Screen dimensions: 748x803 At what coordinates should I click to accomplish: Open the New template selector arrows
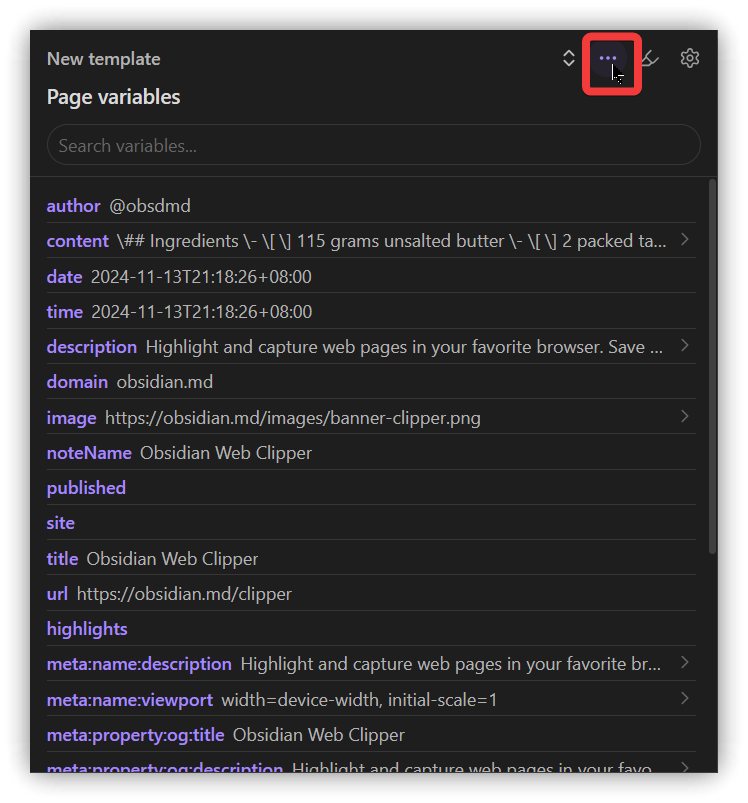569,58
